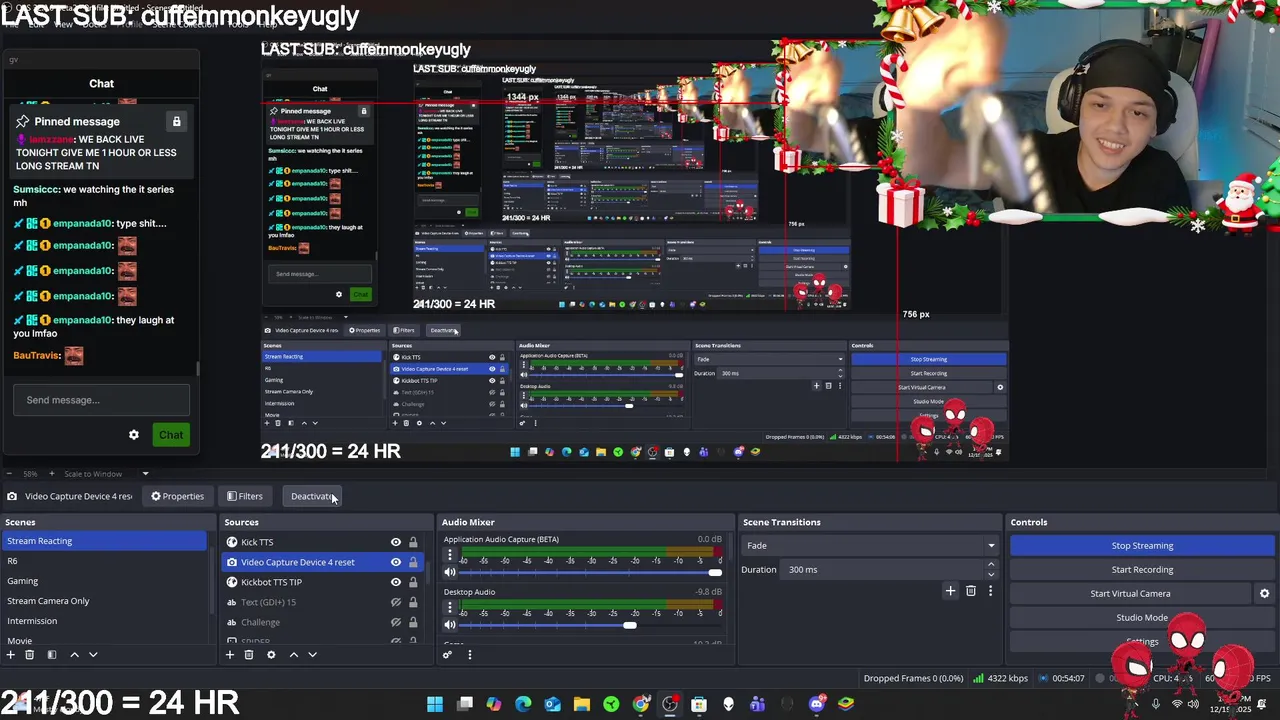Open Application Audio Capture options dots
The width and height of the screenshot is (1280, 720).
pos(449,555)
